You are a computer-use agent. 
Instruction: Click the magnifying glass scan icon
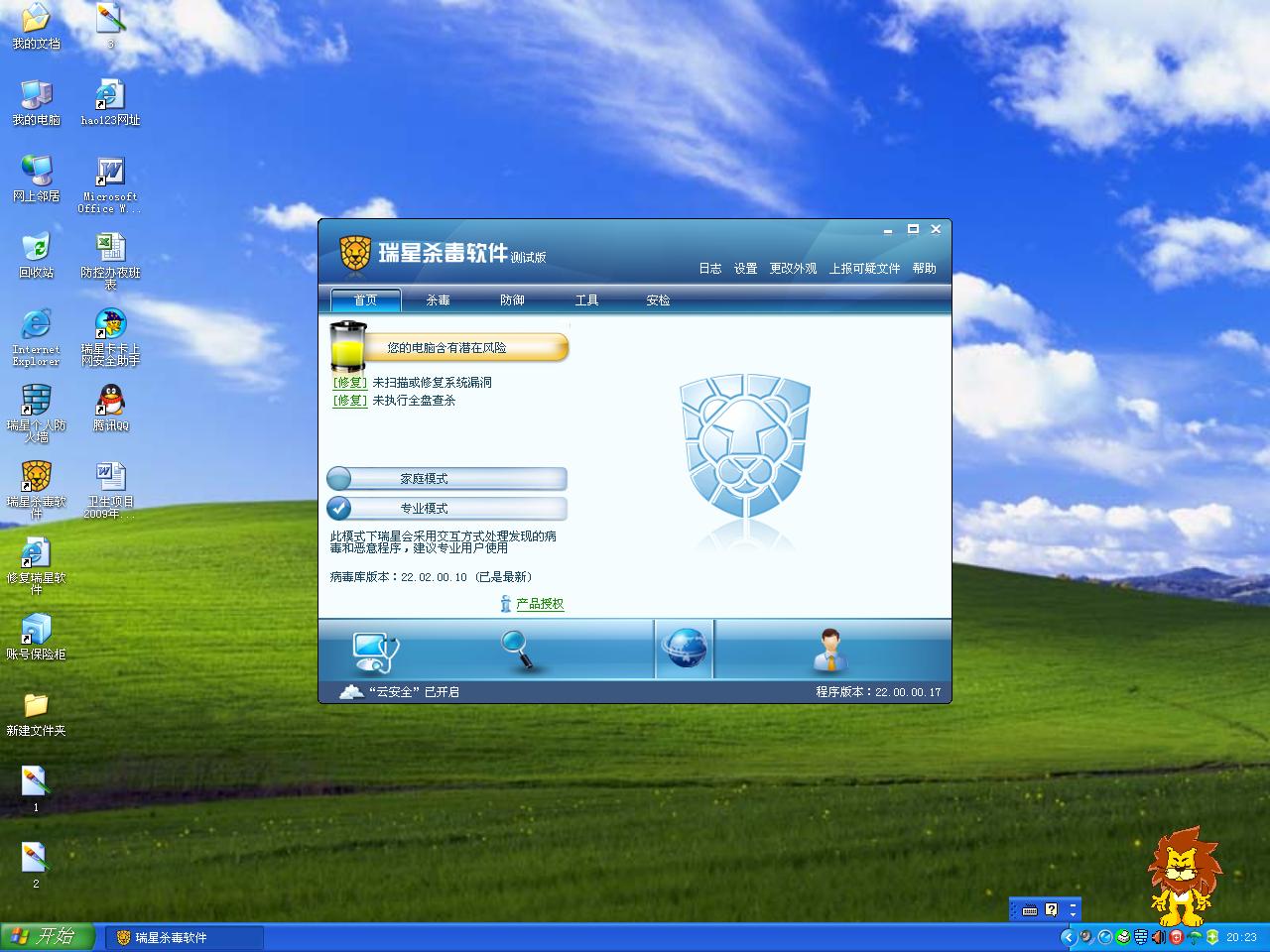click(518, 650)
